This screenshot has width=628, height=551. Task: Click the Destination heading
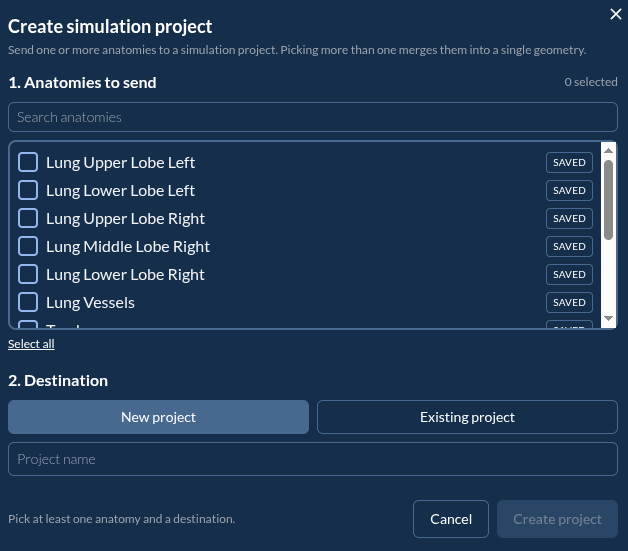pyautogui.click(x=58, y=380)
